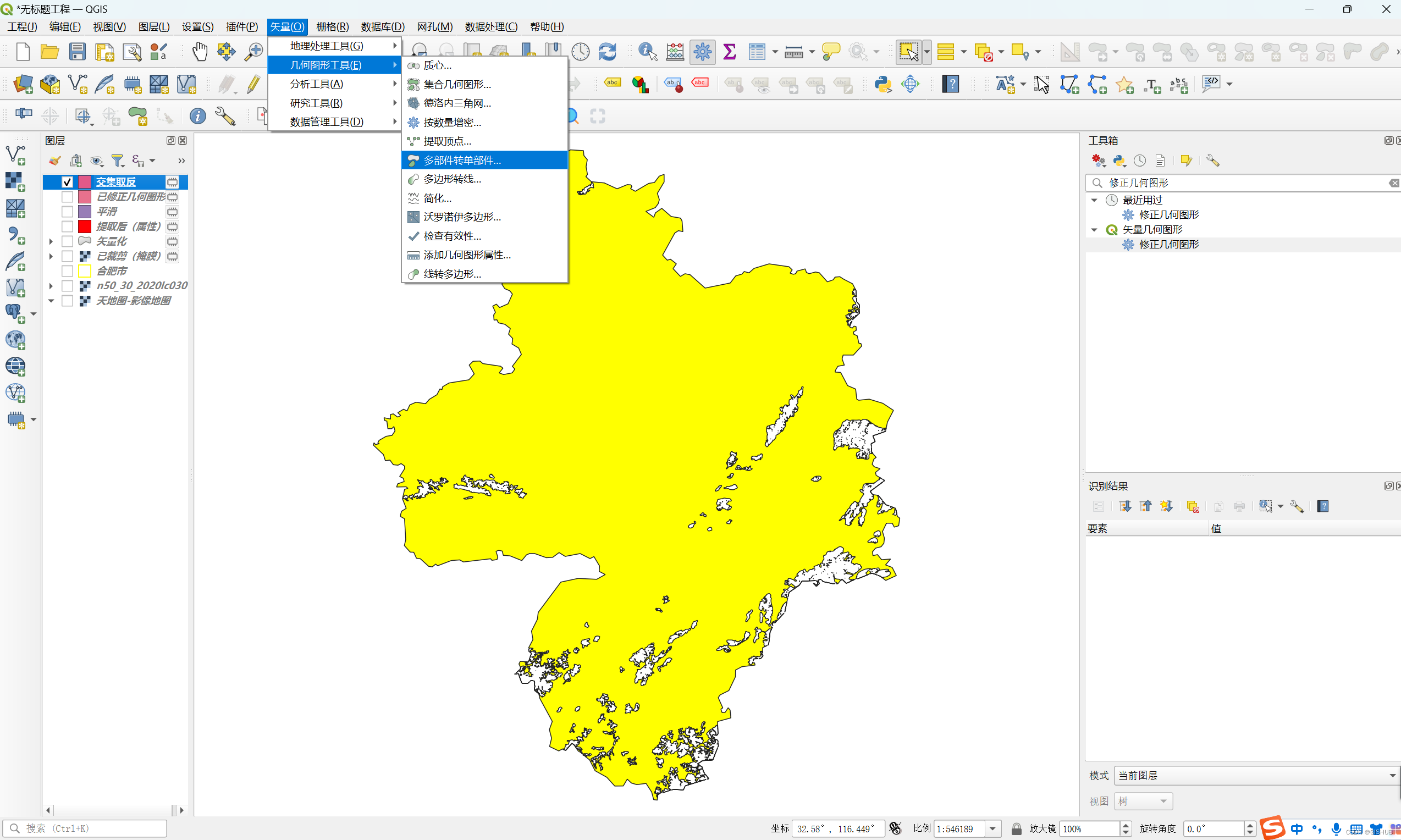Choose 多部件转单部件 from the submenu

tap(484, 160)
